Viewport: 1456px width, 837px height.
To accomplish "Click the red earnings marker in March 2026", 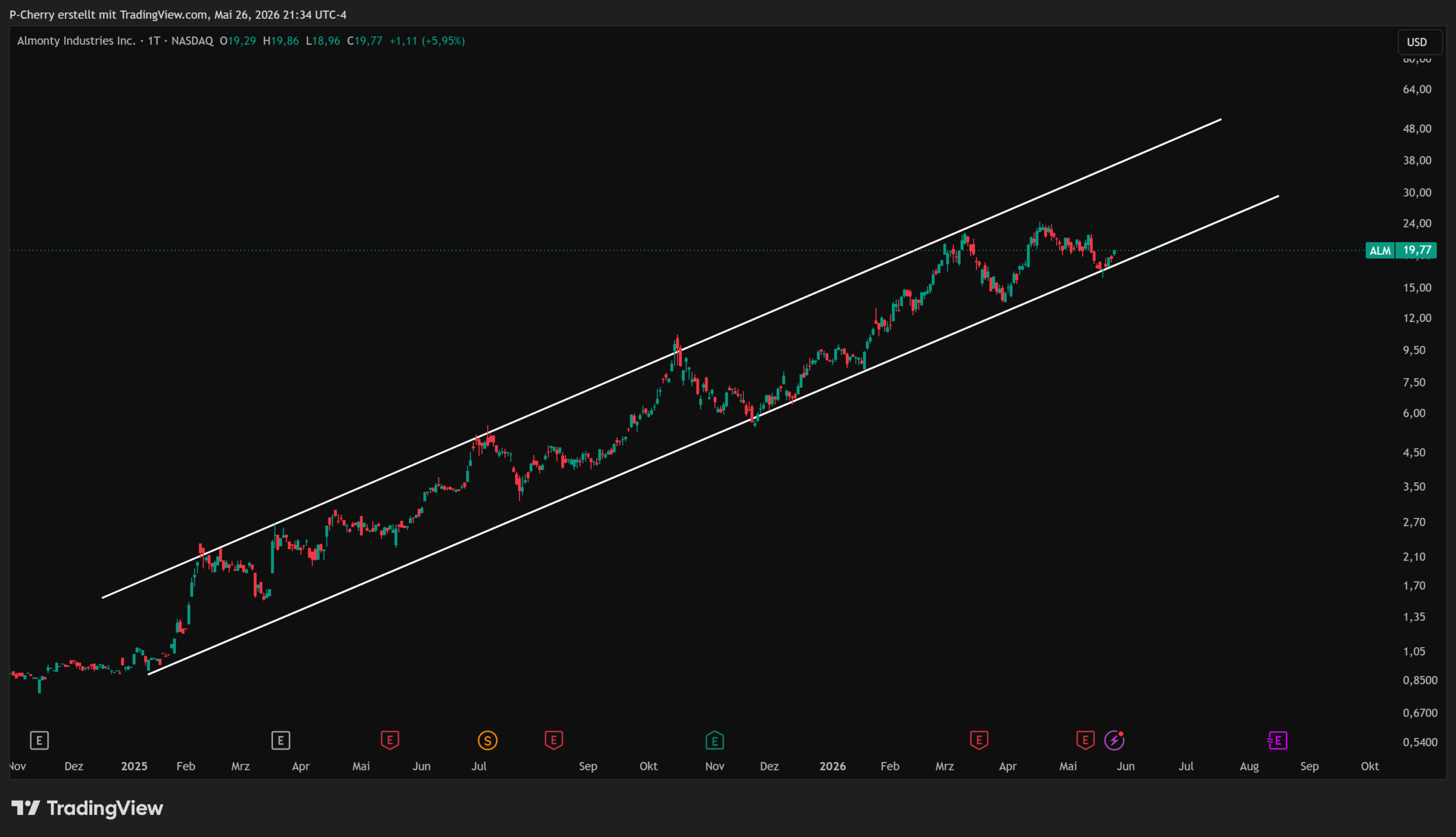I will tap(979, 740).
